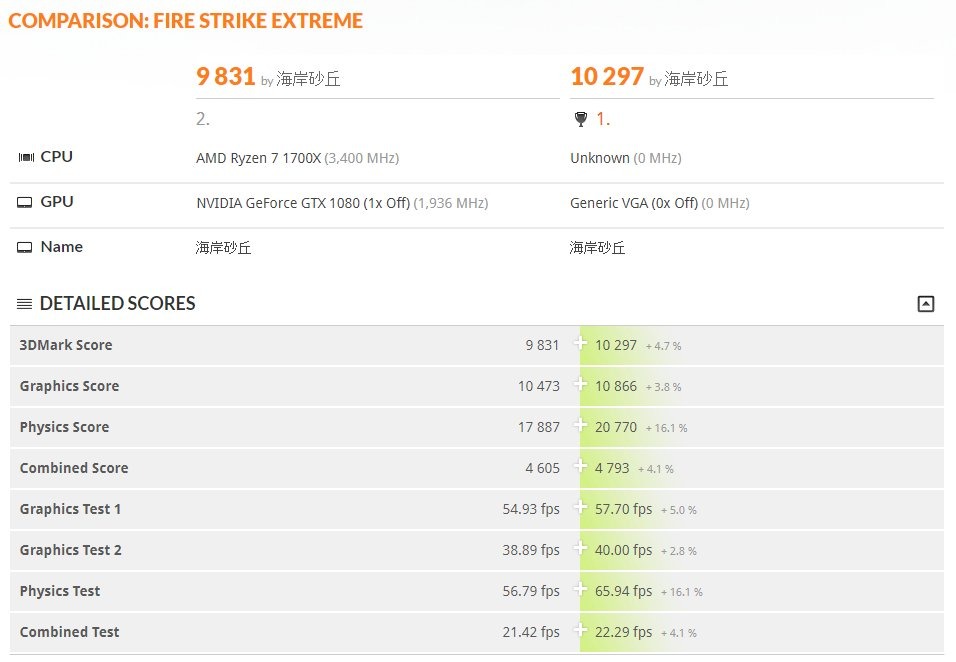956x662 pixels.
Task: Click the Detailed Scores list icon
Action: [x=24, y=304]
